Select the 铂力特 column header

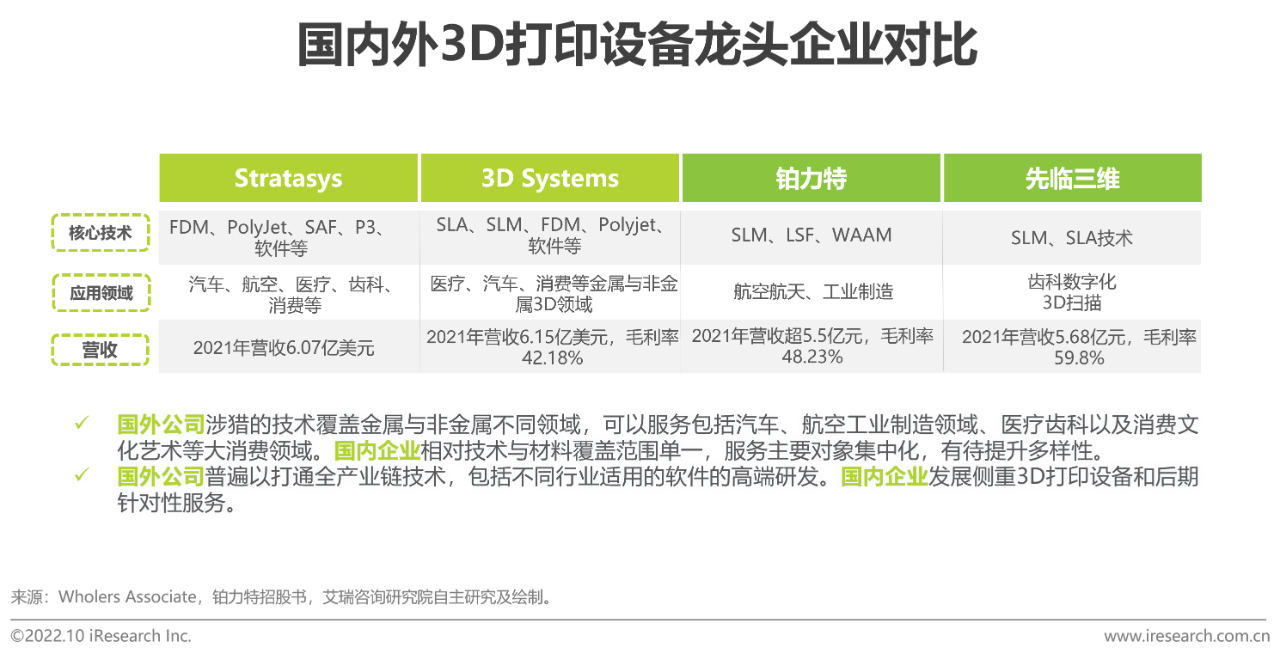[811, 178]
